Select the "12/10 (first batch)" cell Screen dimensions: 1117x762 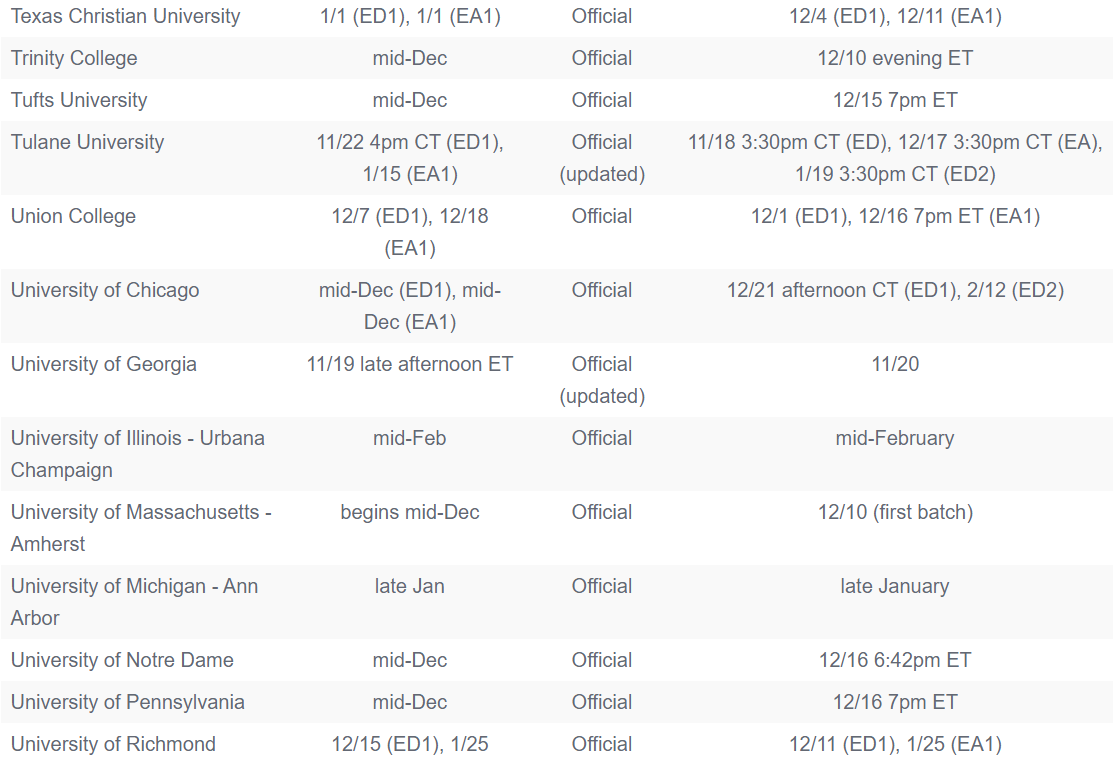(895, 512)
